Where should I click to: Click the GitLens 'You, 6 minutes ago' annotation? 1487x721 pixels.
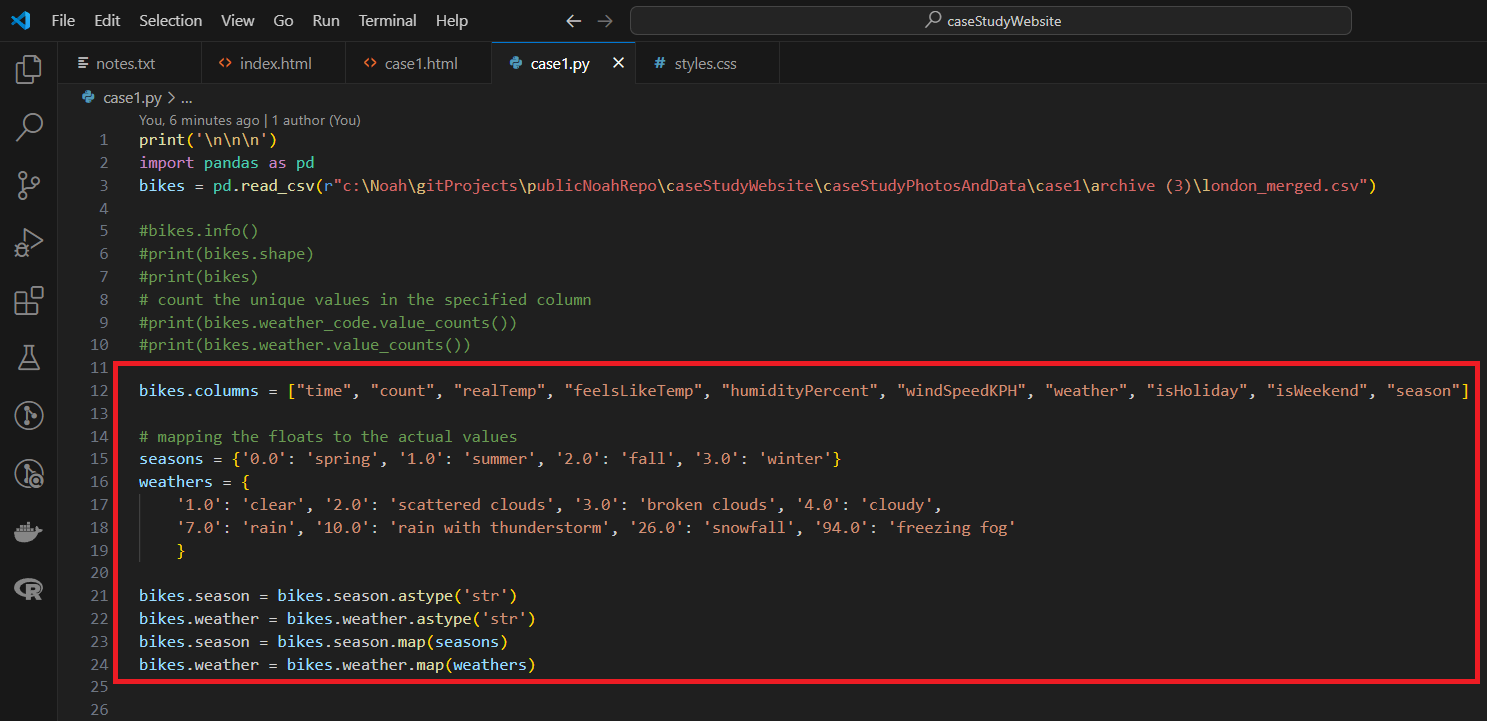(199, 120)
